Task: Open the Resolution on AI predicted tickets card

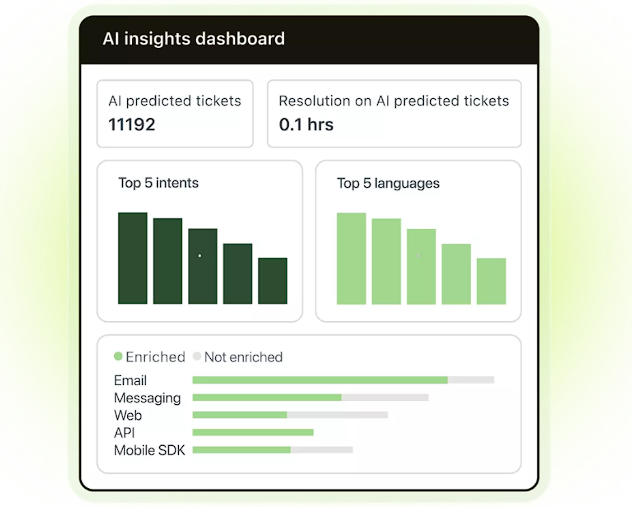Action: [394, 113]
